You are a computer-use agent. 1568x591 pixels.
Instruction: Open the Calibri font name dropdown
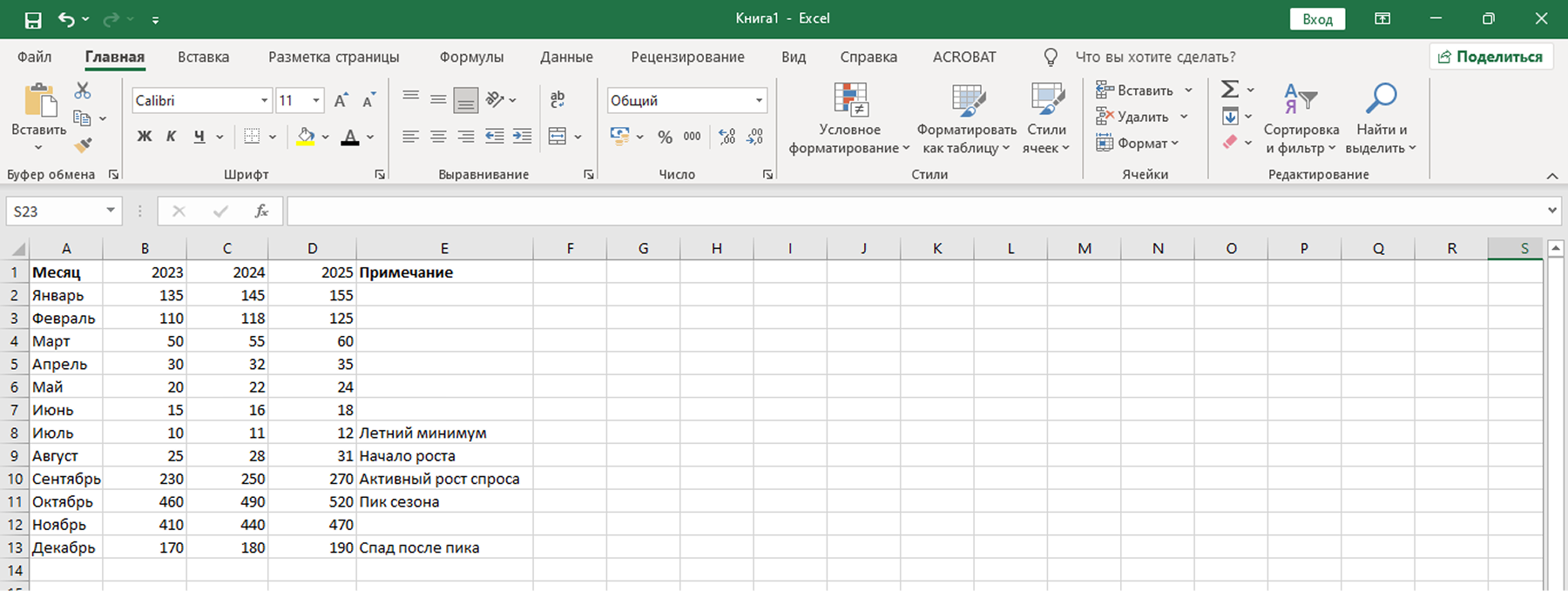tap(264, 101)
